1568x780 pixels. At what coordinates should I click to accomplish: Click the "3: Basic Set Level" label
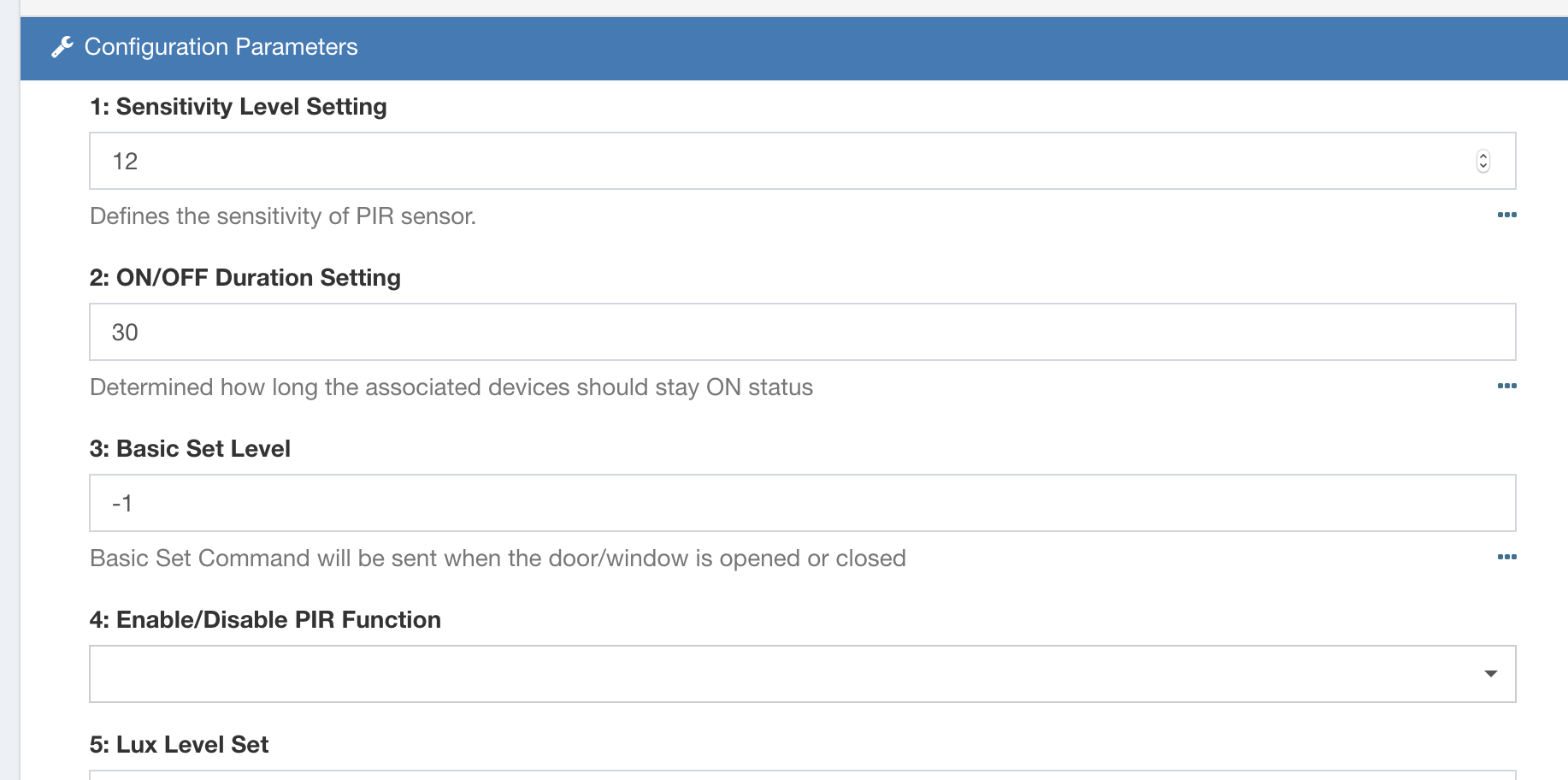point(190,449)
